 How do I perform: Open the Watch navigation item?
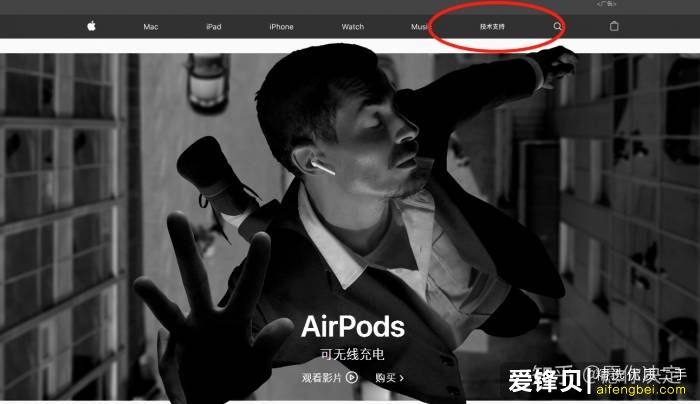pos(353,27)
